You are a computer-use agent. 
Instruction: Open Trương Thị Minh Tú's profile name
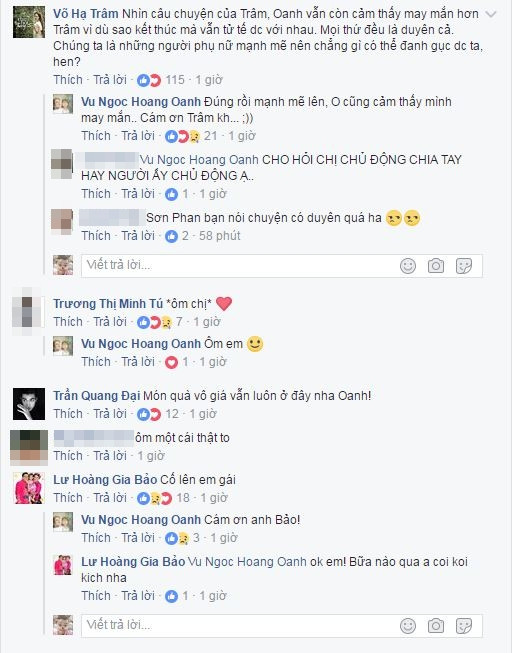(108, 304)
